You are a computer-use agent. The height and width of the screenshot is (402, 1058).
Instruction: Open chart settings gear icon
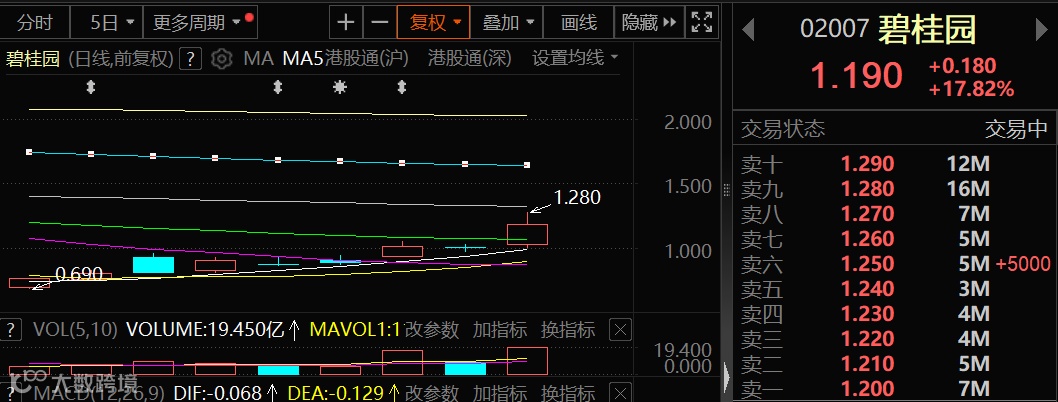pos(221,59)
